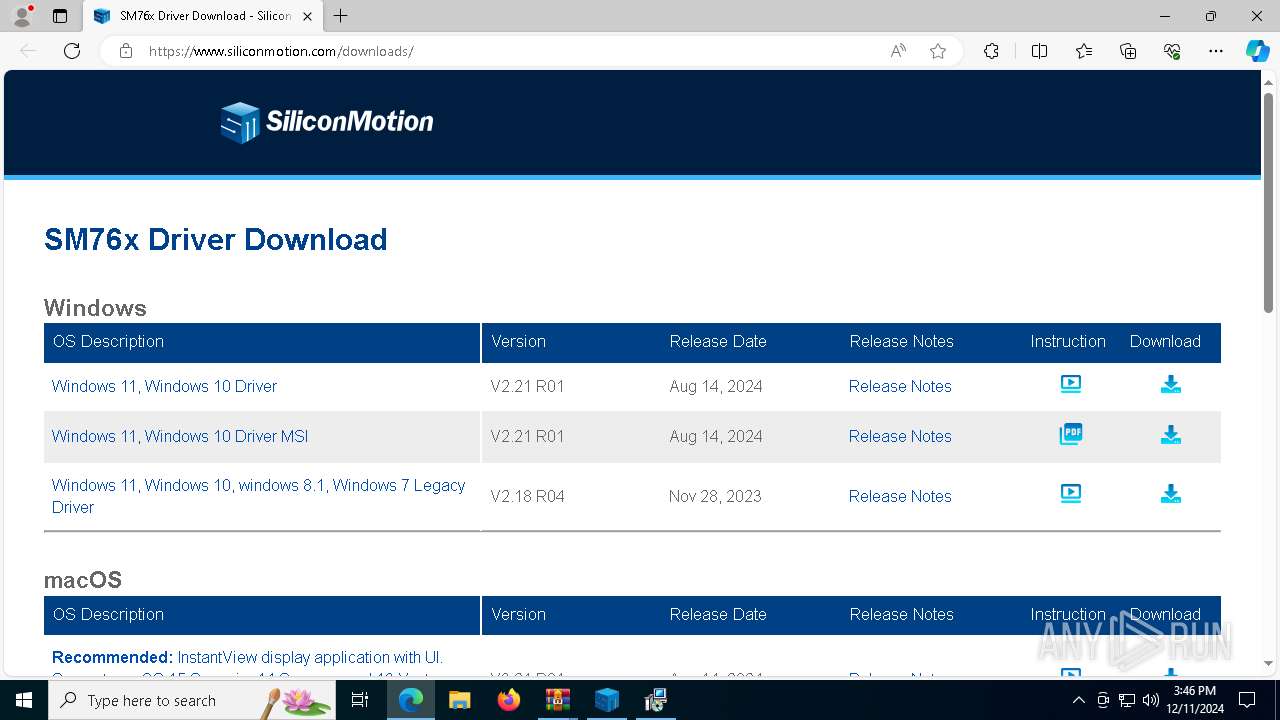Open the volume control in tray
Screen dimensions: 1280x720
(x=1150, y=700)
